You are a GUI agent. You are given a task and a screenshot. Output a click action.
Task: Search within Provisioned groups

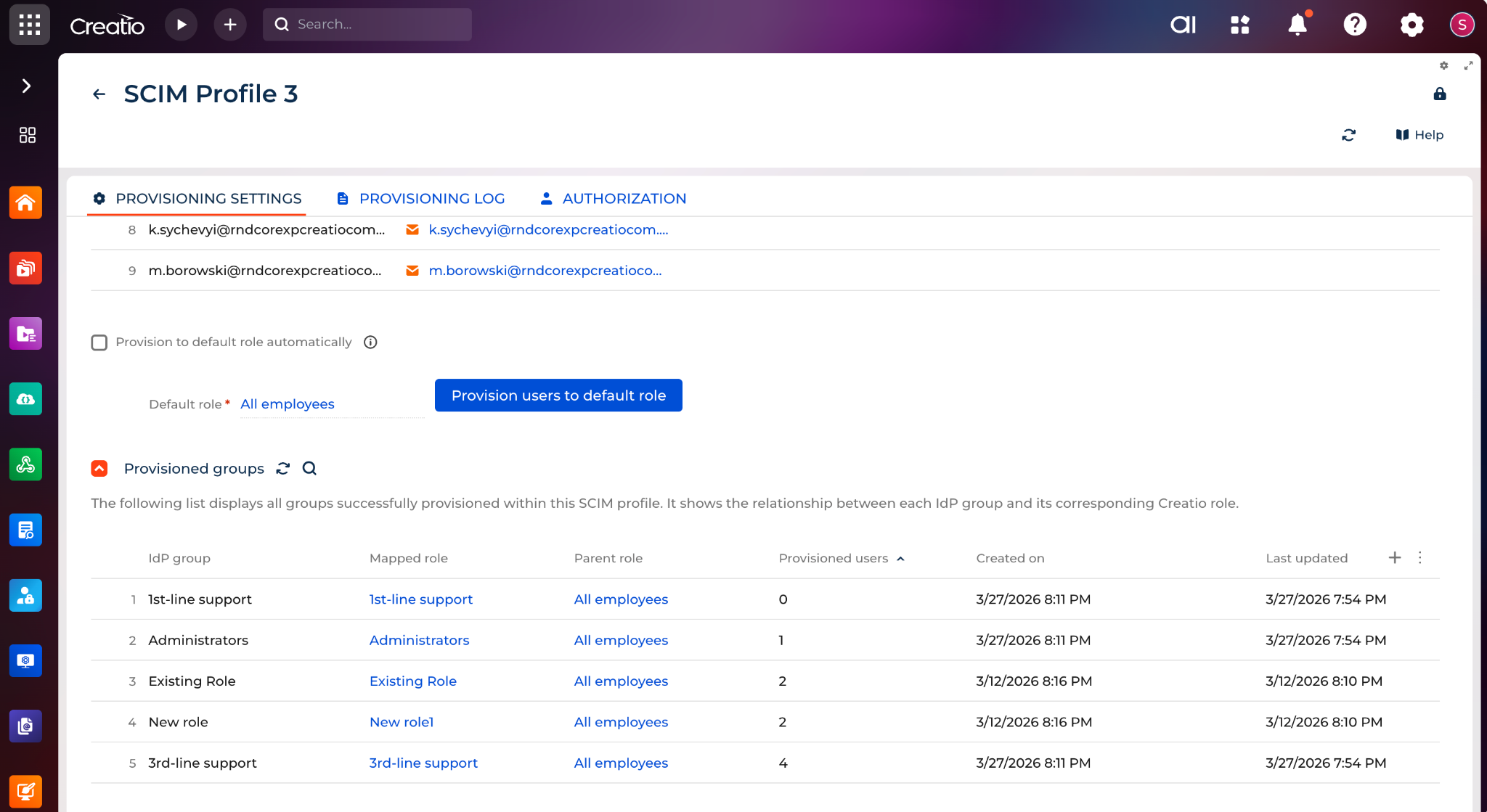(x=309, y=469)
